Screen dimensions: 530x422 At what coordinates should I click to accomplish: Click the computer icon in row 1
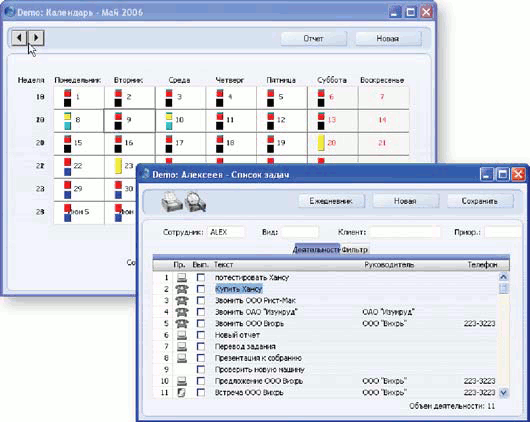pos(182,278)
